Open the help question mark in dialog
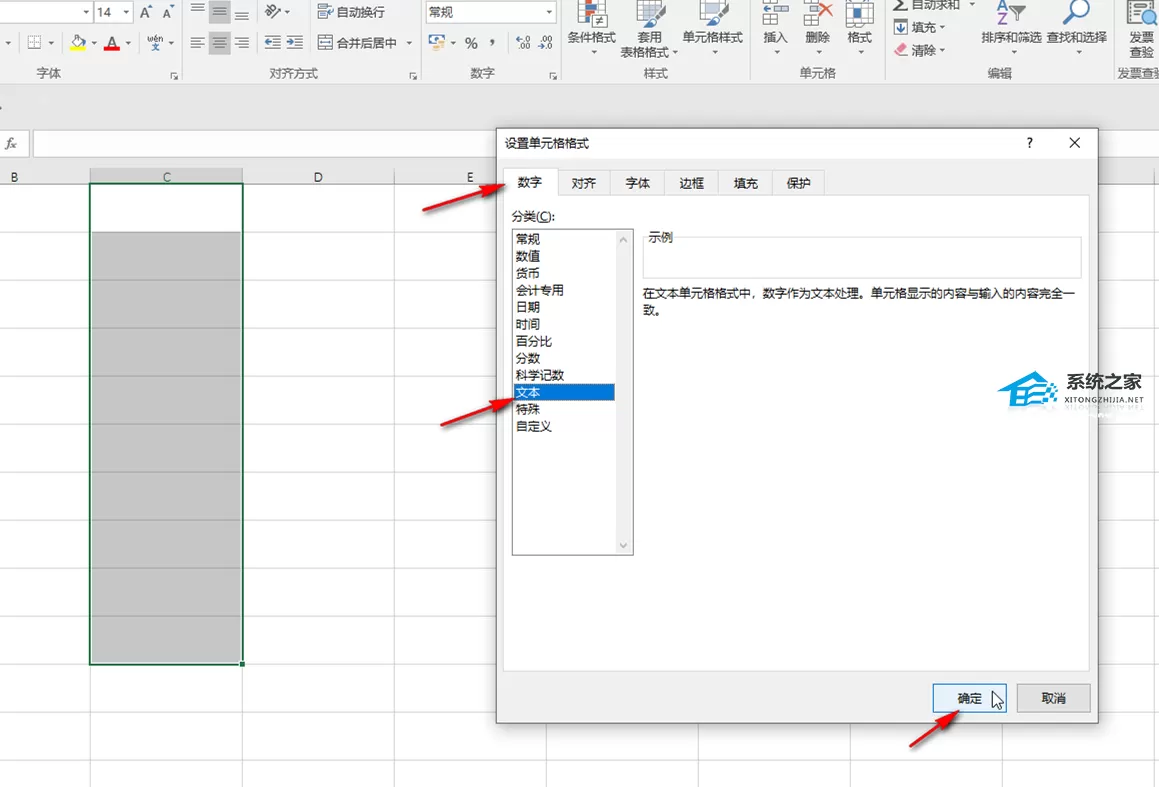The image size is (1159, 787). (x=1030, y=143)
